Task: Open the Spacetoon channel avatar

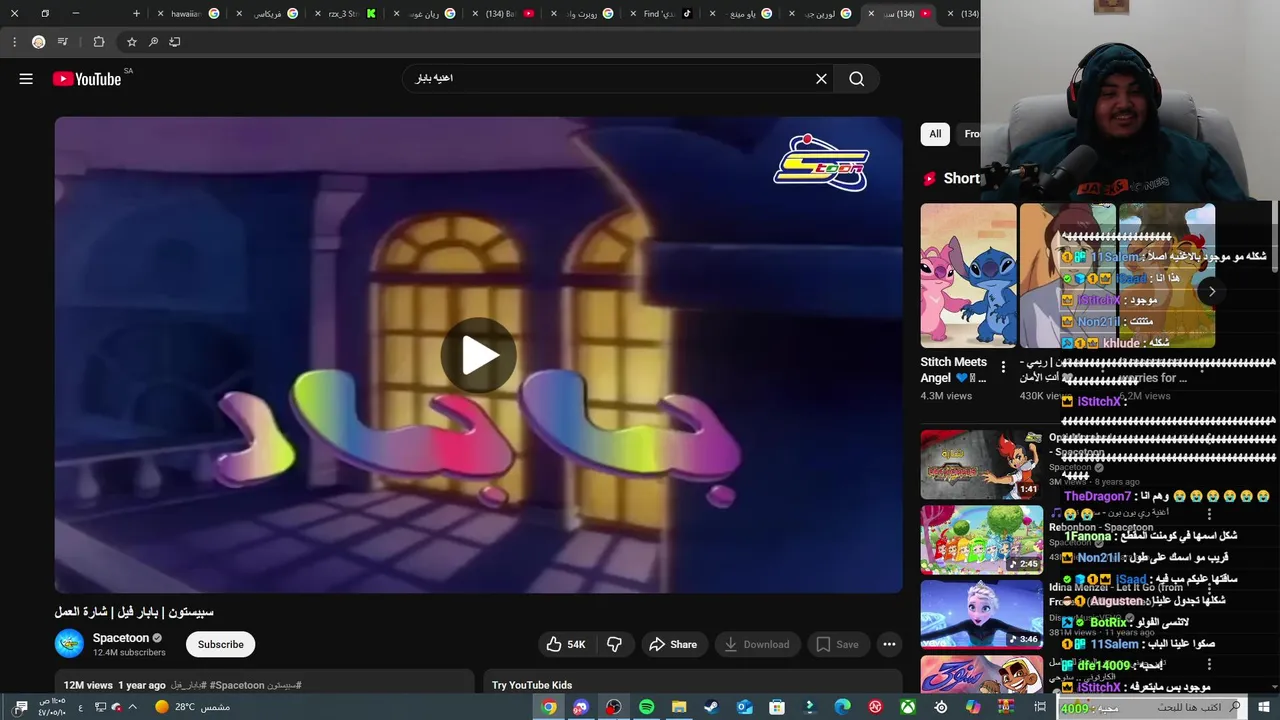Action: [69, 644]
